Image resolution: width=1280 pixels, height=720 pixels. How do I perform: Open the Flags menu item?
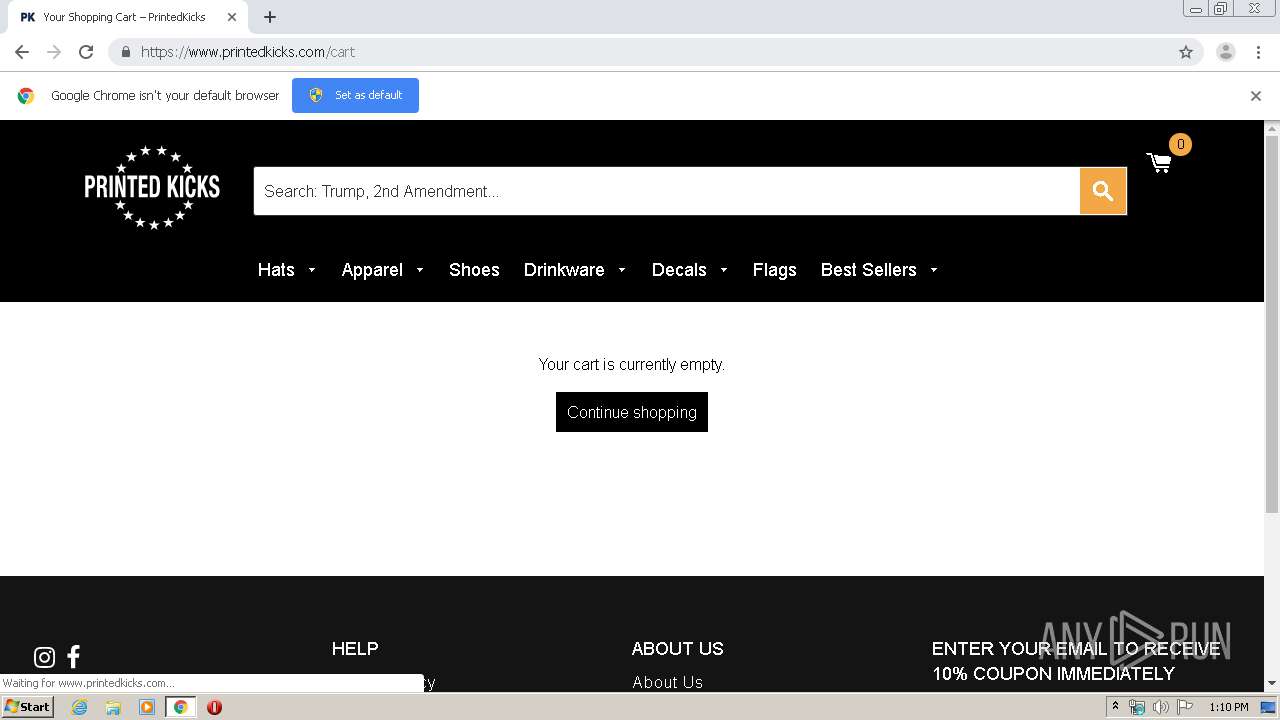point(774,270)
